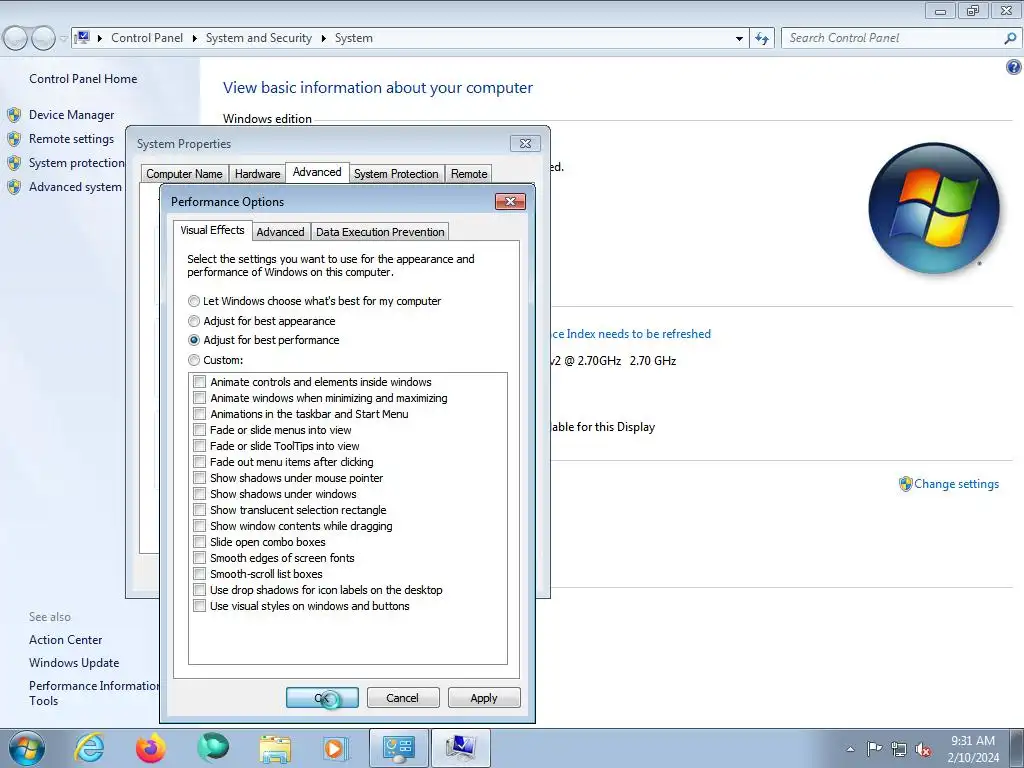Open the network icon in the system tray
Image resolution: width=1024 pixels, height=768 pixels.
click(x=899, y=749)
